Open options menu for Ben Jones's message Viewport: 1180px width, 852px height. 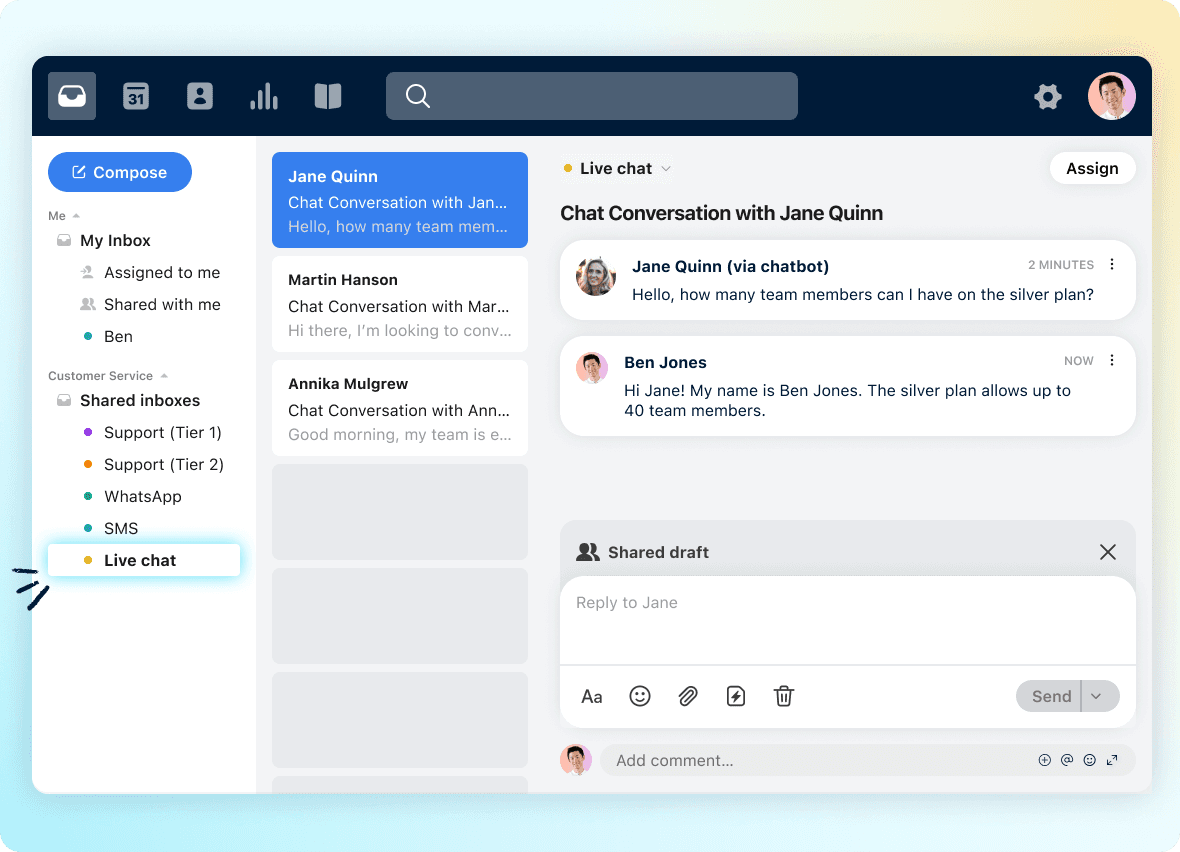tap(1112, 361)
